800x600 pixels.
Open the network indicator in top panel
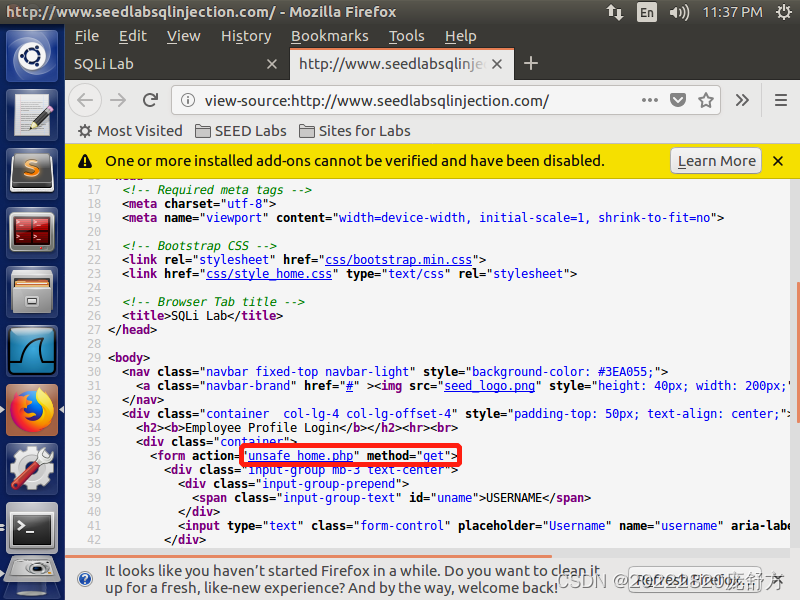pos(615,12)
